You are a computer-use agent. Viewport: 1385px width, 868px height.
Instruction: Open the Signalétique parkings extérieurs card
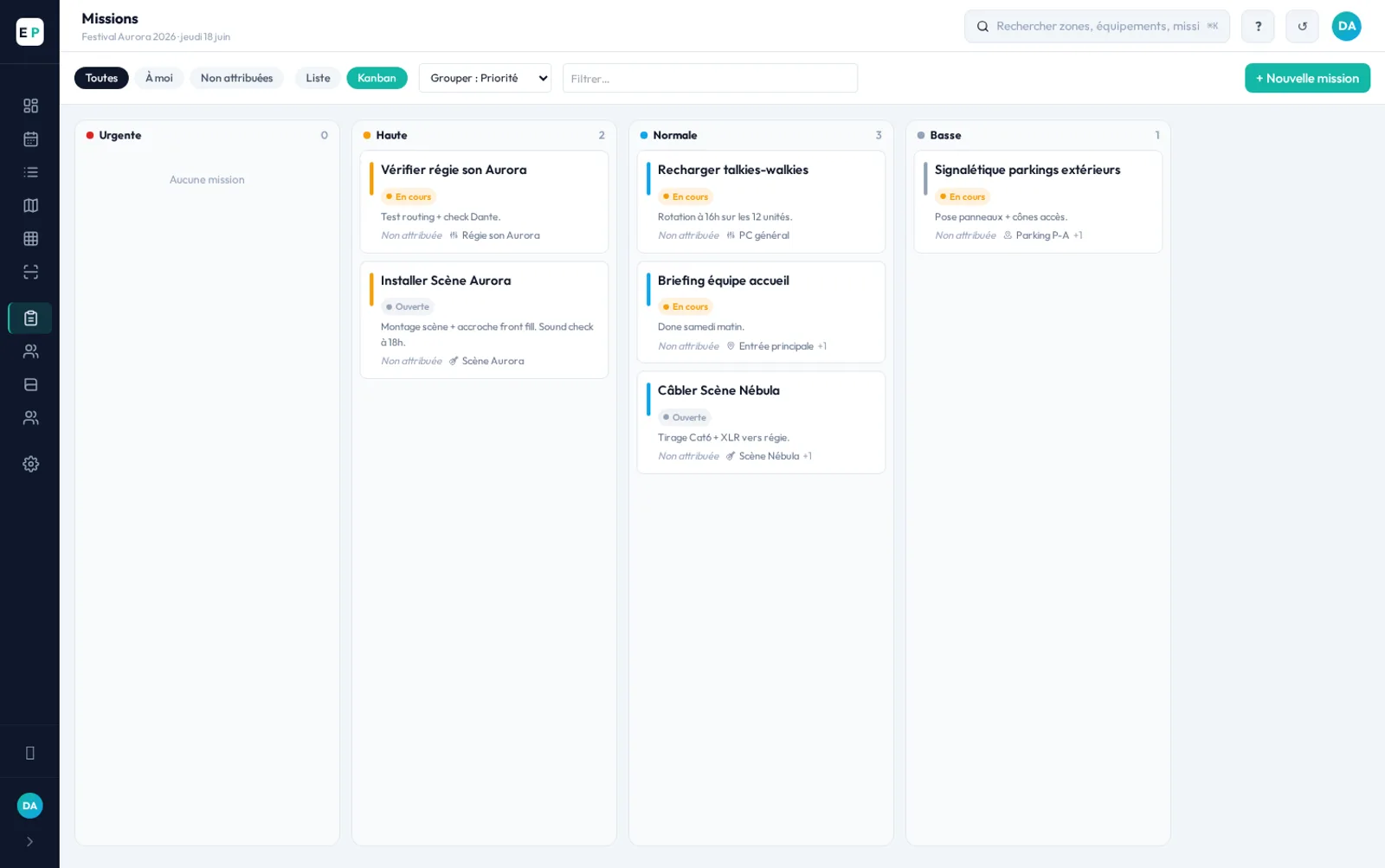[x=1038, y=202]
